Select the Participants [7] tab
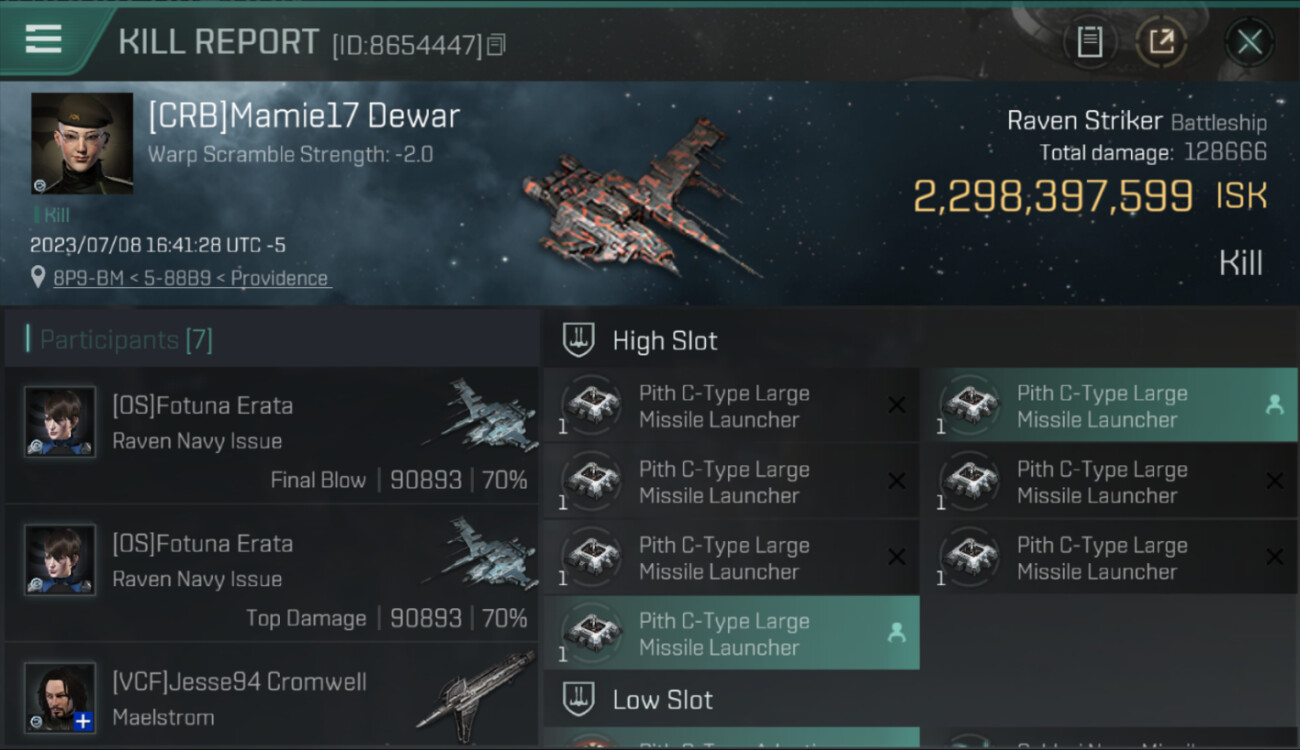Viewport: 1300px width, 750px height. tap(126, 340)
